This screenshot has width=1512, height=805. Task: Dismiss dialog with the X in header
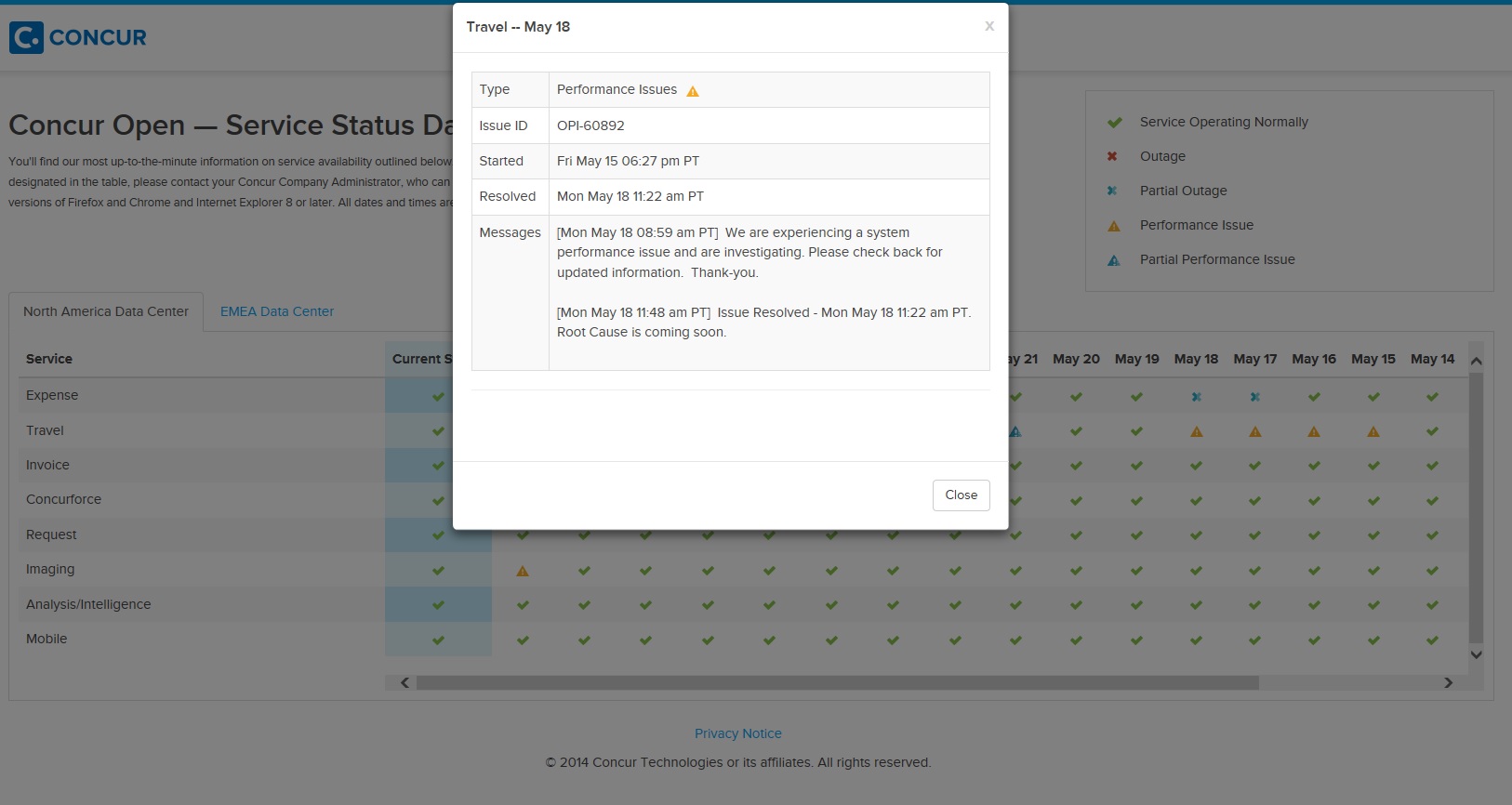pyautogui.click(x=989, y=26)
